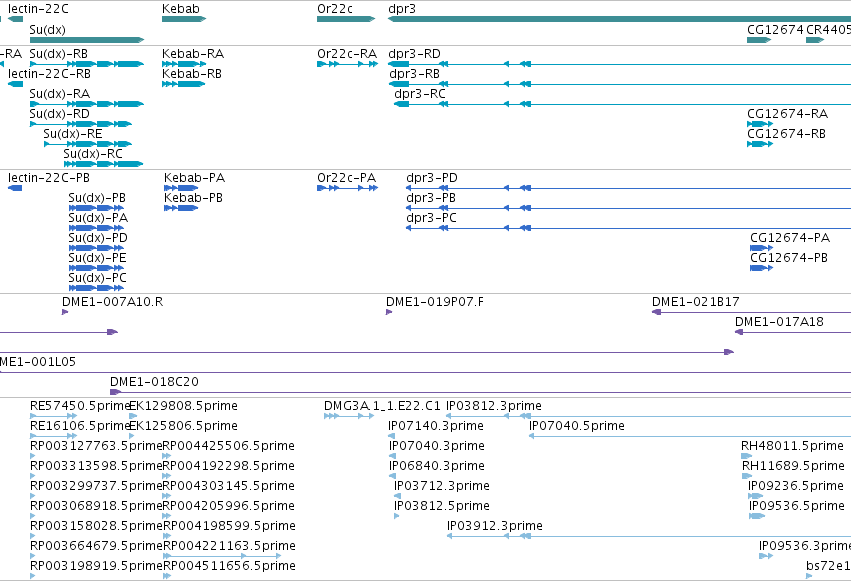This screenshot has width=851, height=581.
Task: Select the dpr3-RD transcript label
Action: pyautogui.click(x=415, y=54)
